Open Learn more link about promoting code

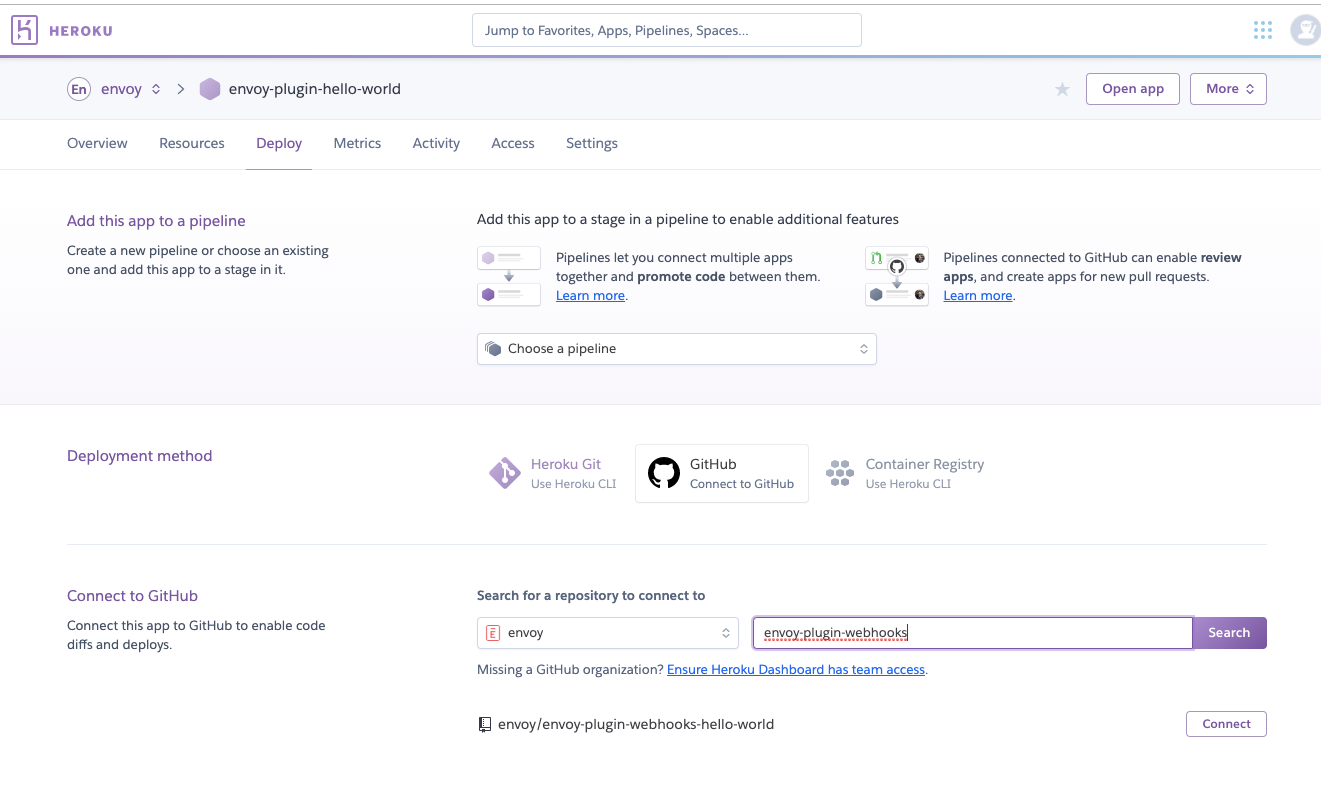(x=590, y=296)
